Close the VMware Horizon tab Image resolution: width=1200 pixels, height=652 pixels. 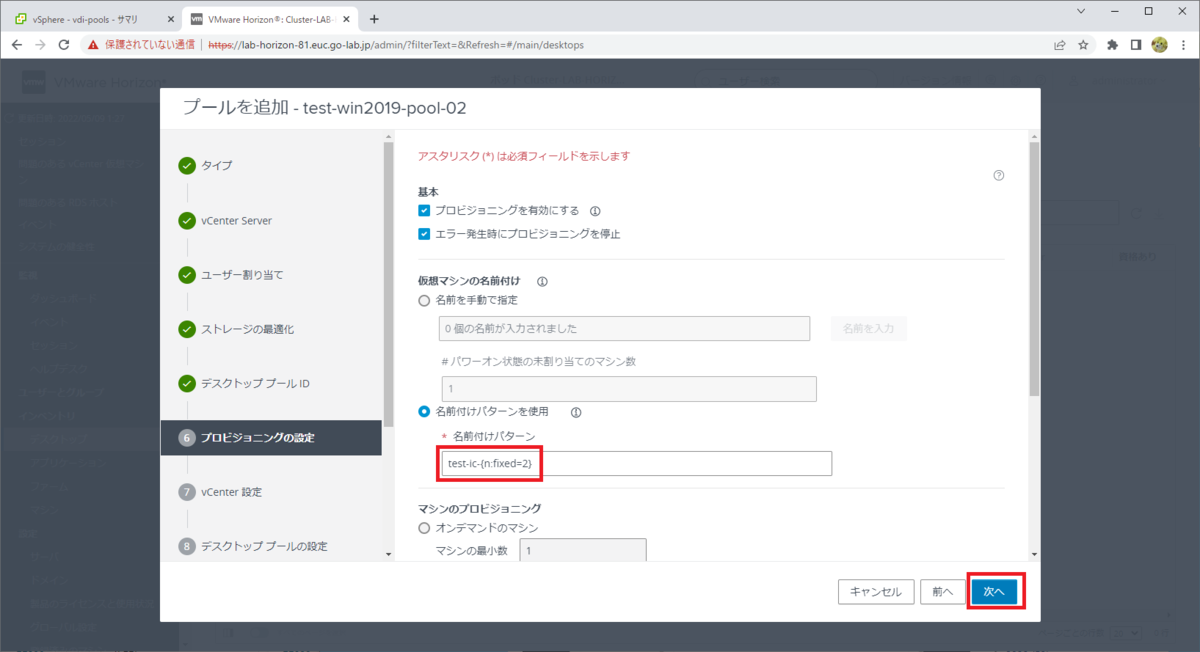[x=347, y=19]
